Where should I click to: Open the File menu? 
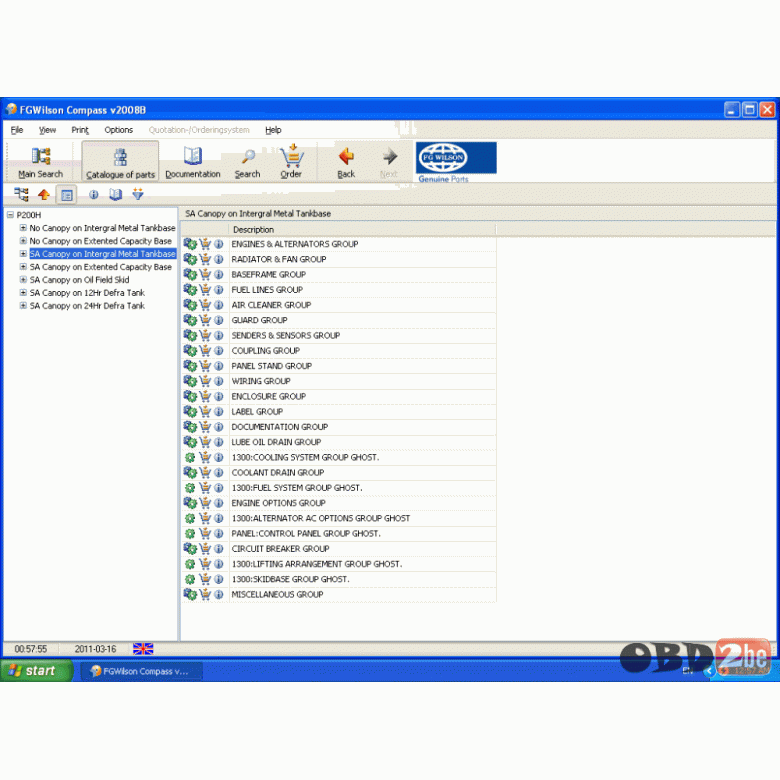17,130
